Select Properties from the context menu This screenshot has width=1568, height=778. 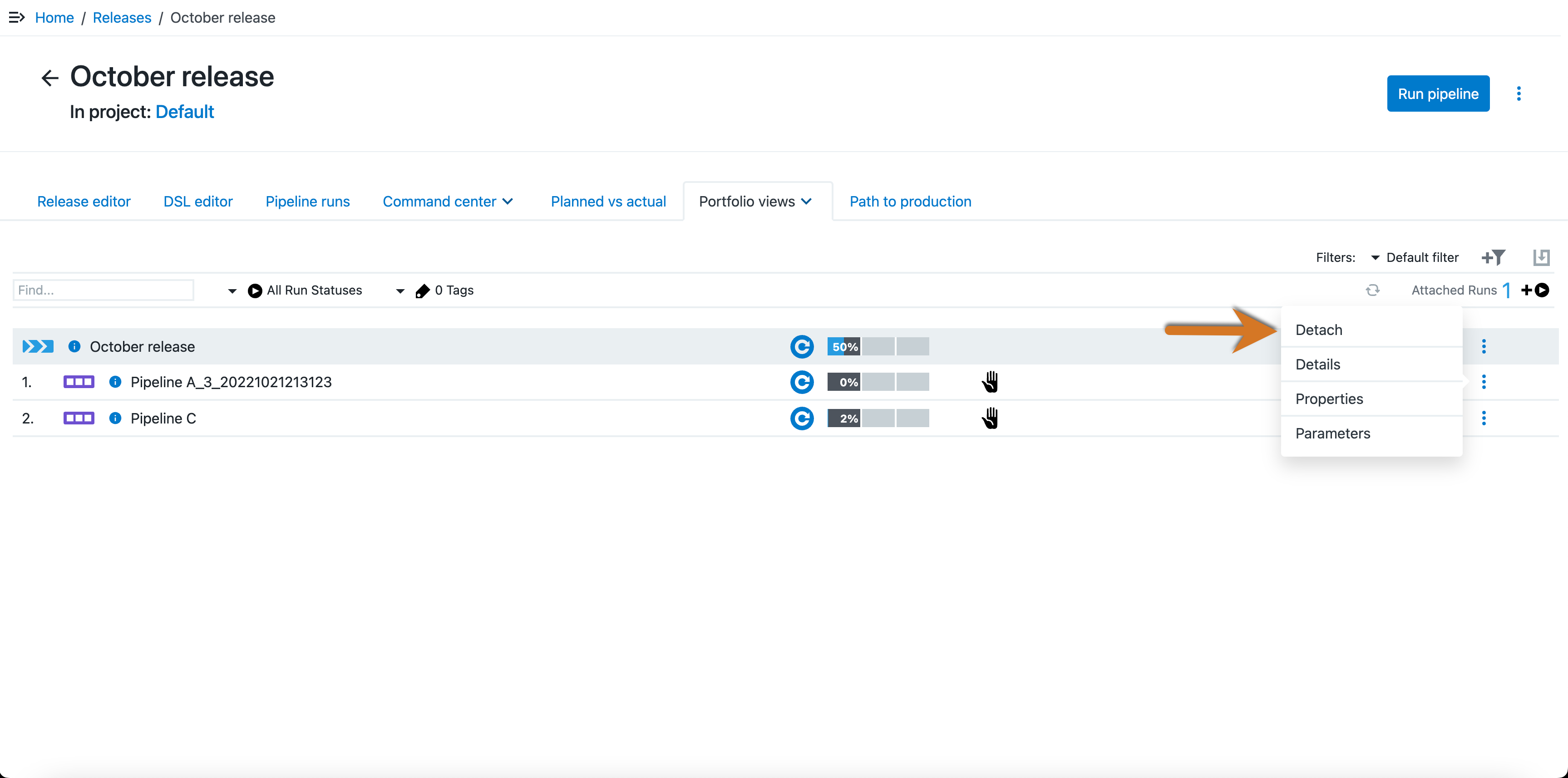[1371, 399]
